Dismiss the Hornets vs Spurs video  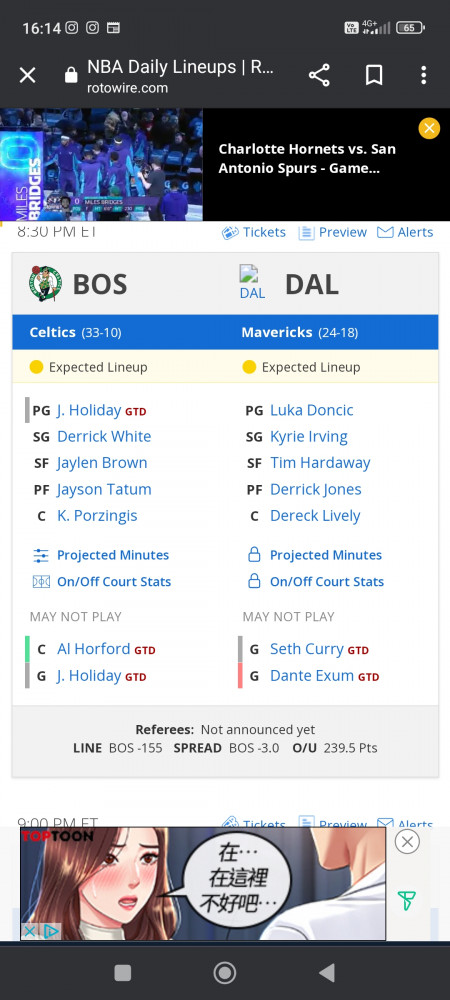click(x=429, y=129)
